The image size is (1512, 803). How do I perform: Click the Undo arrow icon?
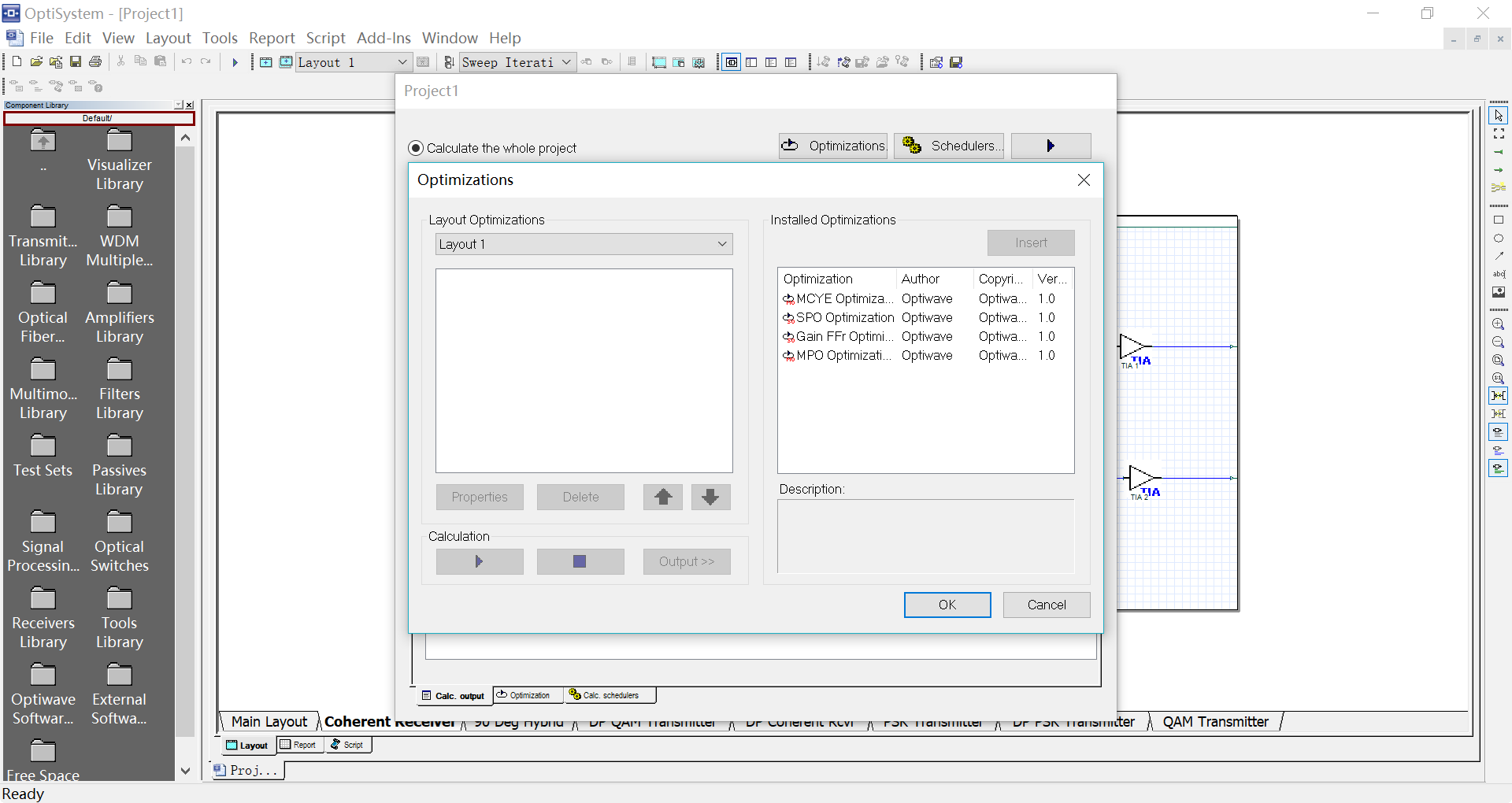(x=187, y=61)
